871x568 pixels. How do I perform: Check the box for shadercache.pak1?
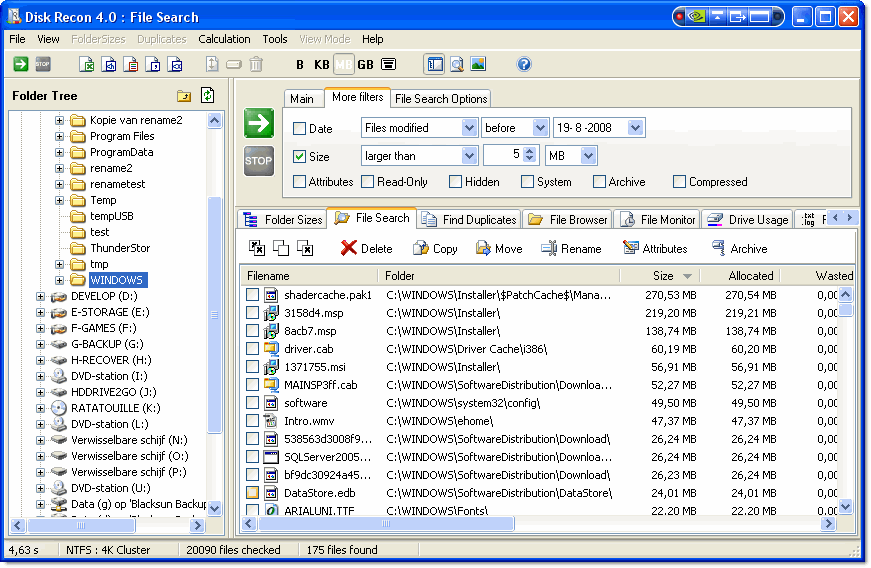pyautogui.click(x=252, y=295)
